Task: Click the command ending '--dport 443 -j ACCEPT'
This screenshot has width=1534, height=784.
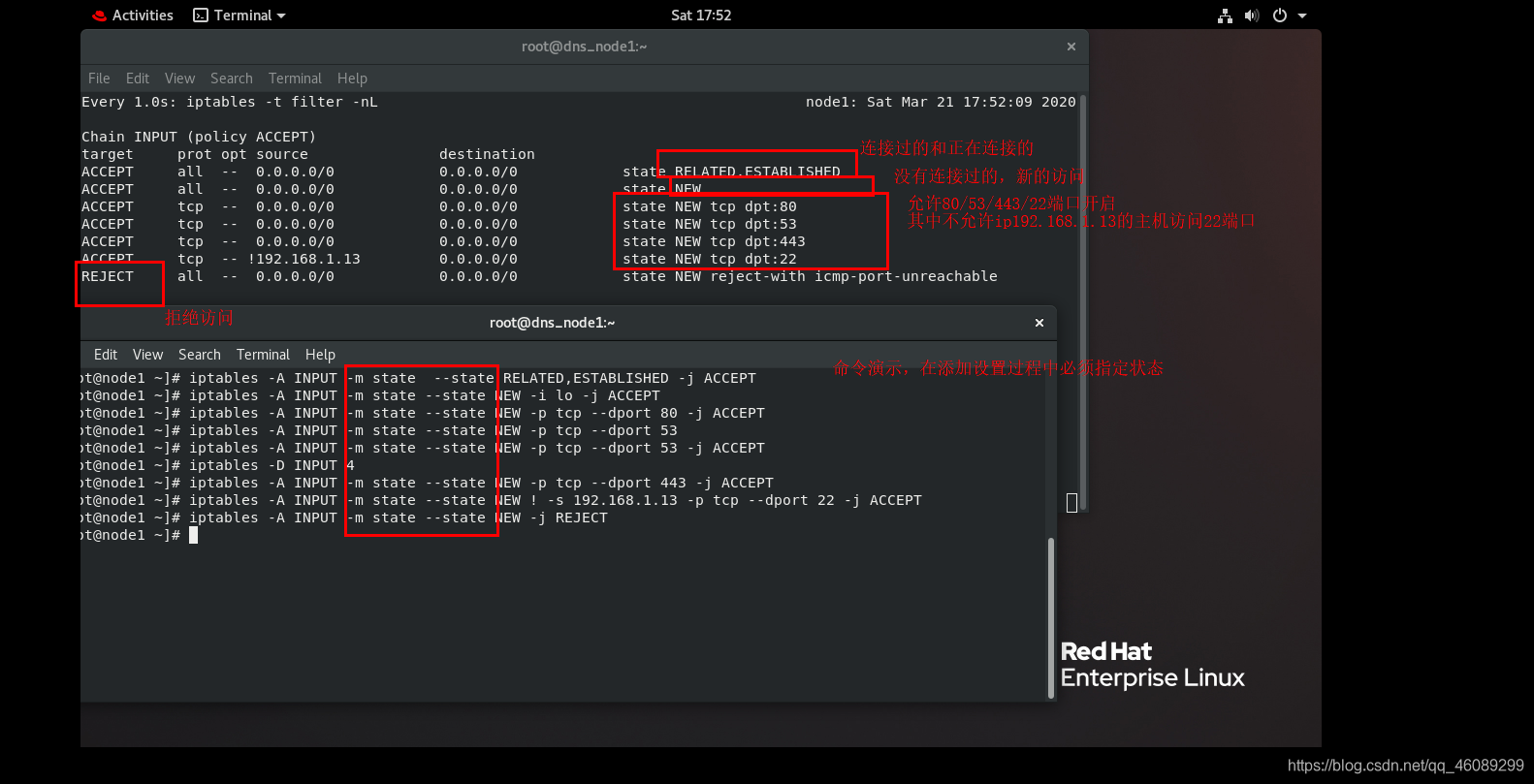Action: coord(481,483)
